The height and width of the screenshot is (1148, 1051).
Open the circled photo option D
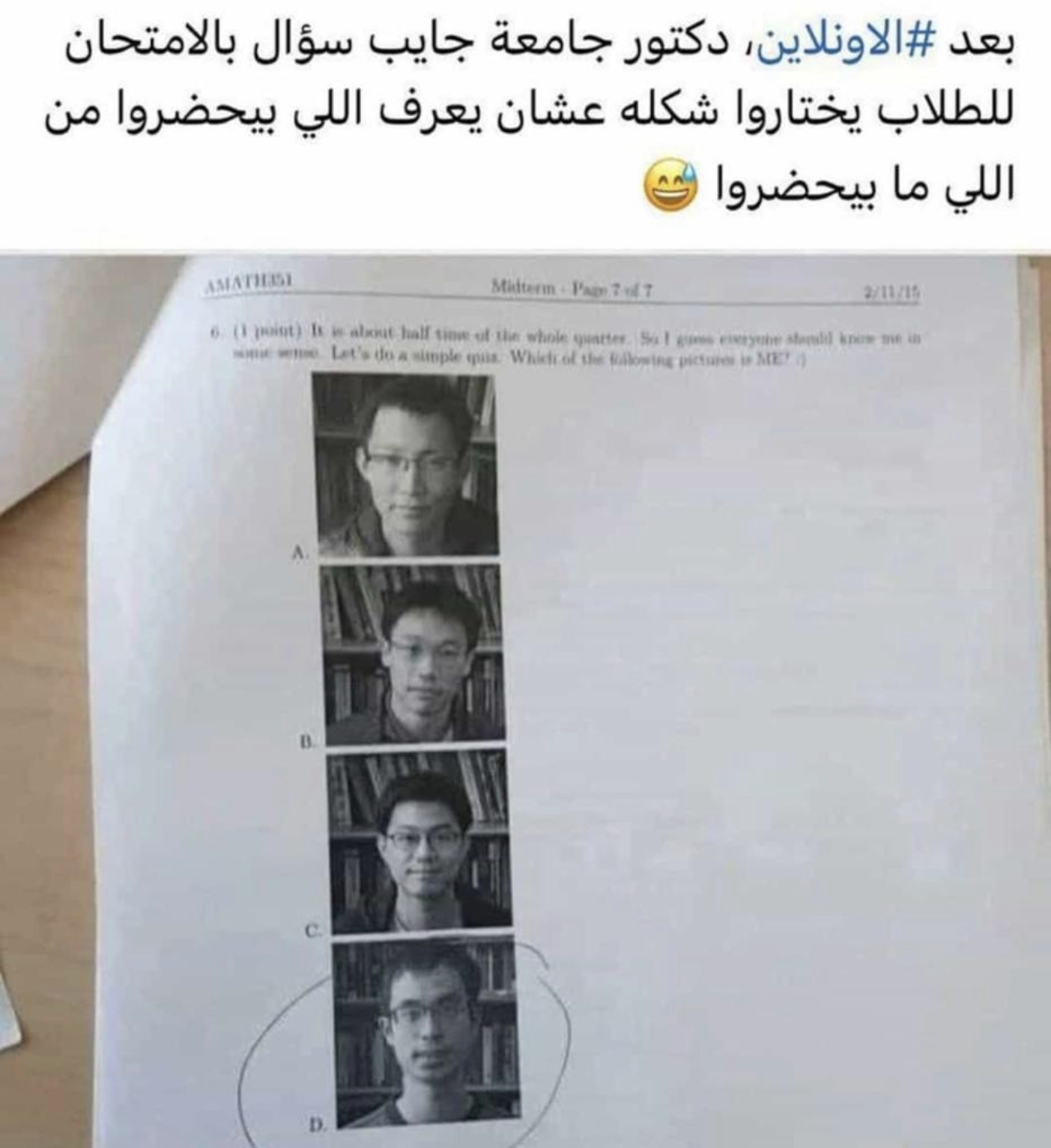point(426,1034)
